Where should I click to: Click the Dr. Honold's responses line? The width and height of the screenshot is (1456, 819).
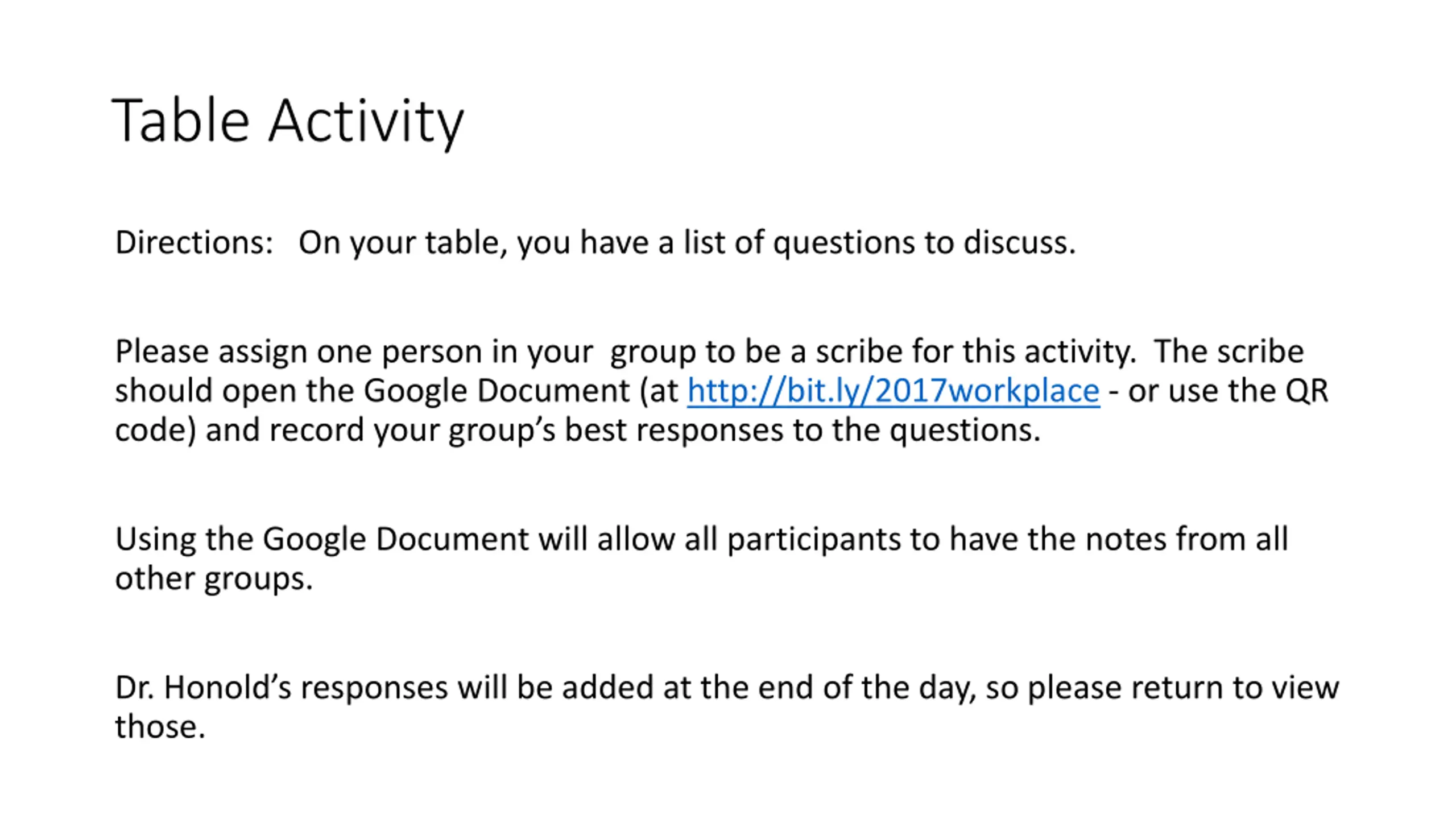click(727, 688)
